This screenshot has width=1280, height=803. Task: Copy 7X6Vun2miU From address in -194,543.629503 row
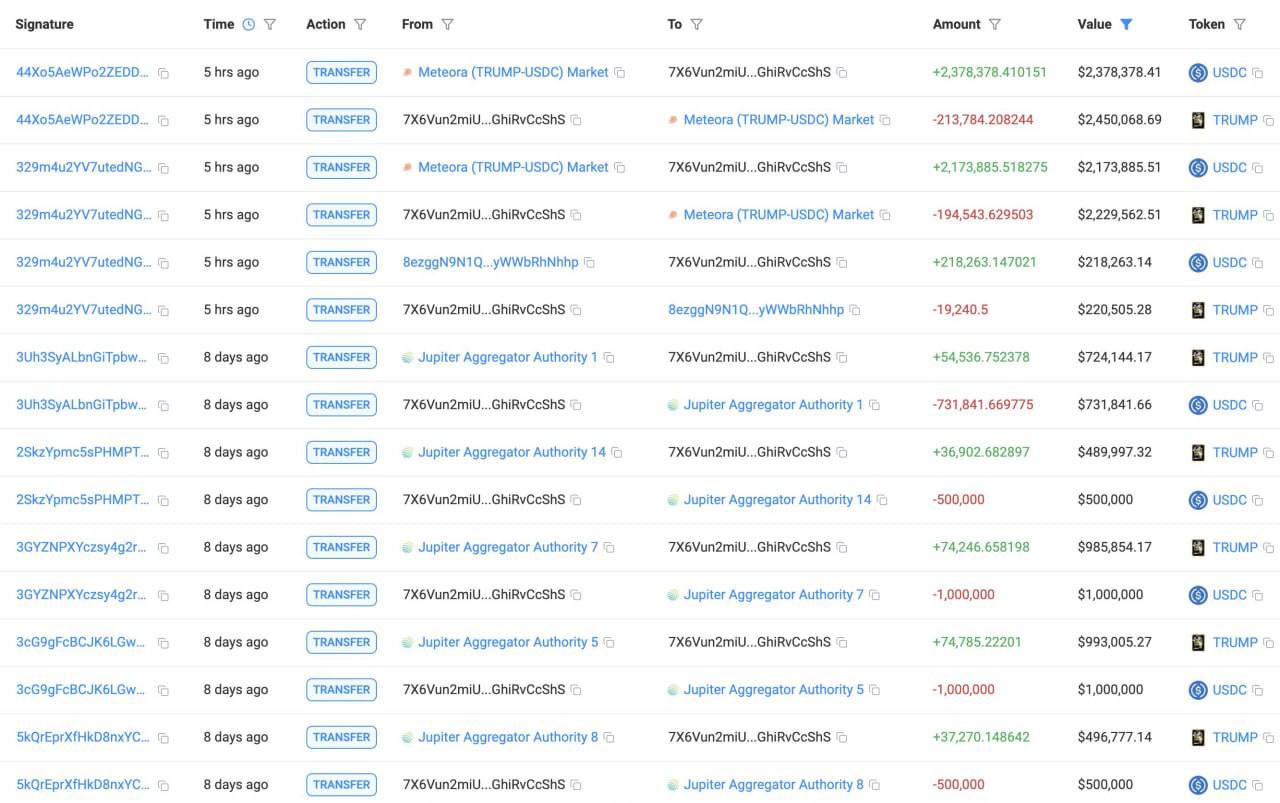coord(576,215)
